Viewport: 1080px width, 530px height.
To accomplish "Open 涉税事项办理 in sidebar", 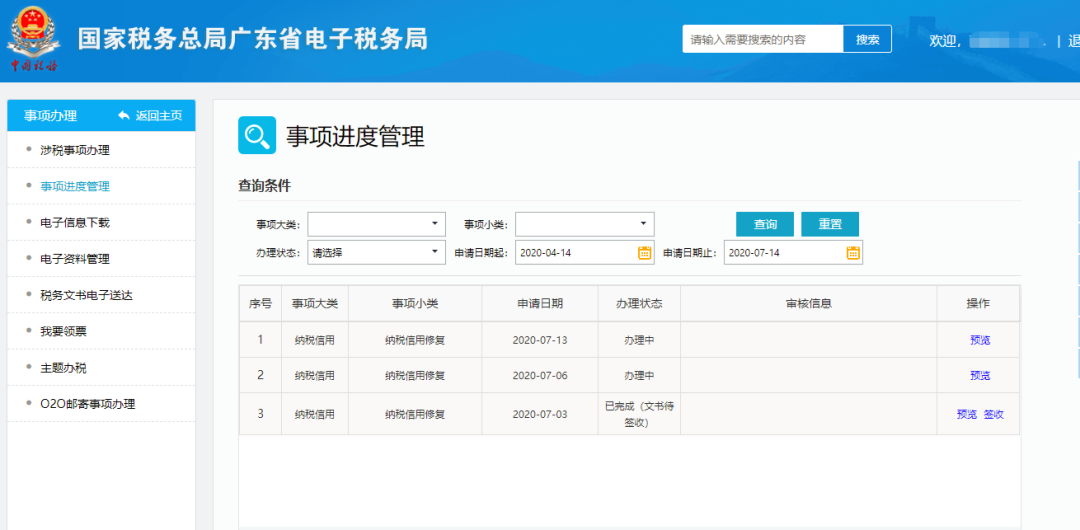I will 75,150.
